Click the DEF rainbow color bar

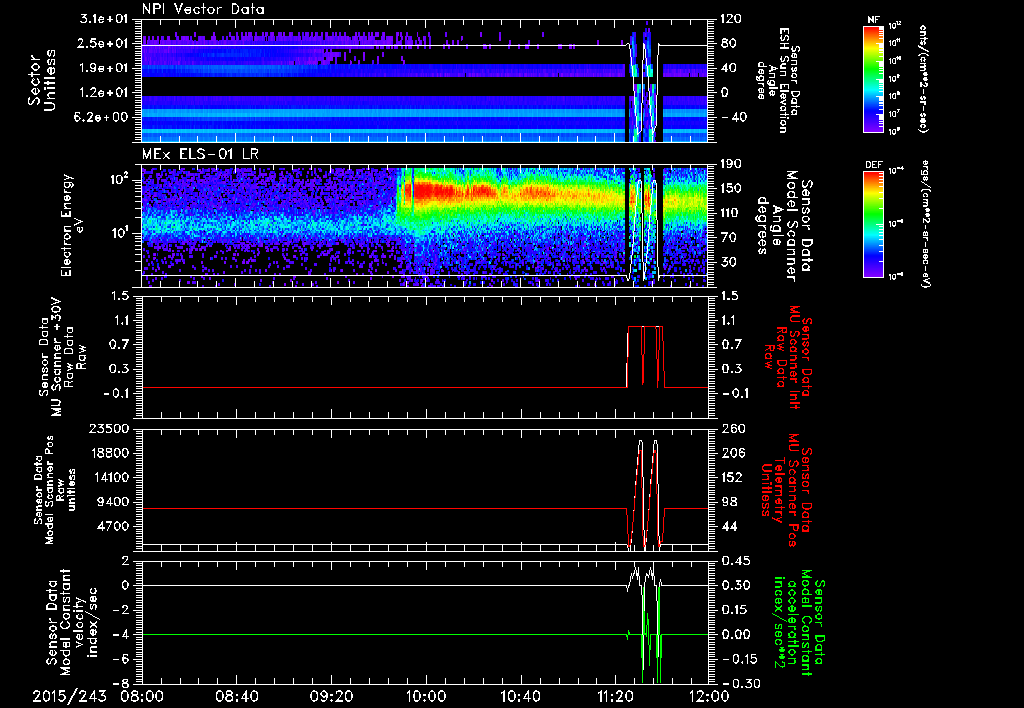(x=872, y=225)
